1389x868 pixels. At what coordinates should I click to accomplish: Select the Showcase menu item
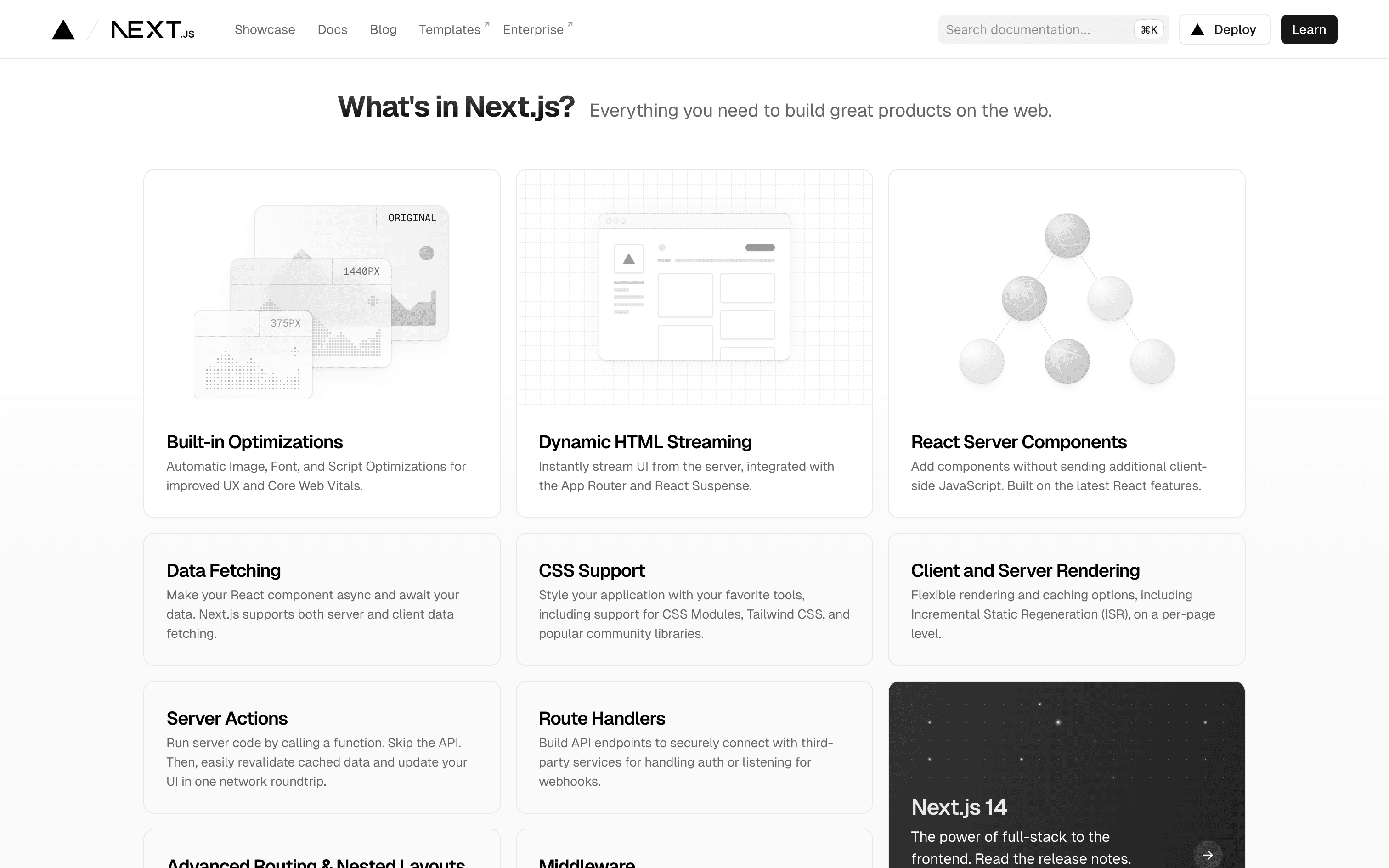tap(264, 29)
